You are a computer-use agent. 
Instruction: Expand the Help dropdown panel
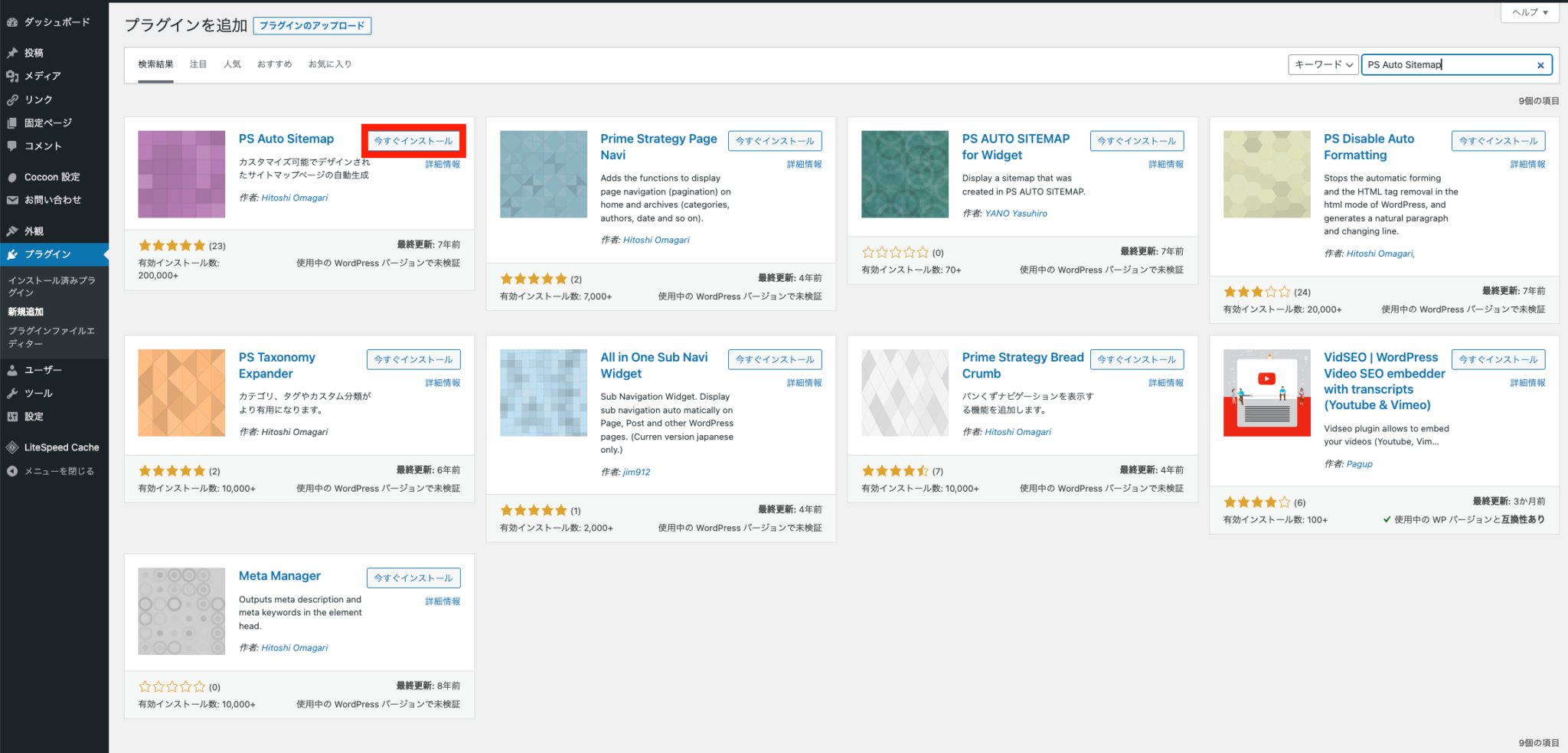tap(1530, 12)
